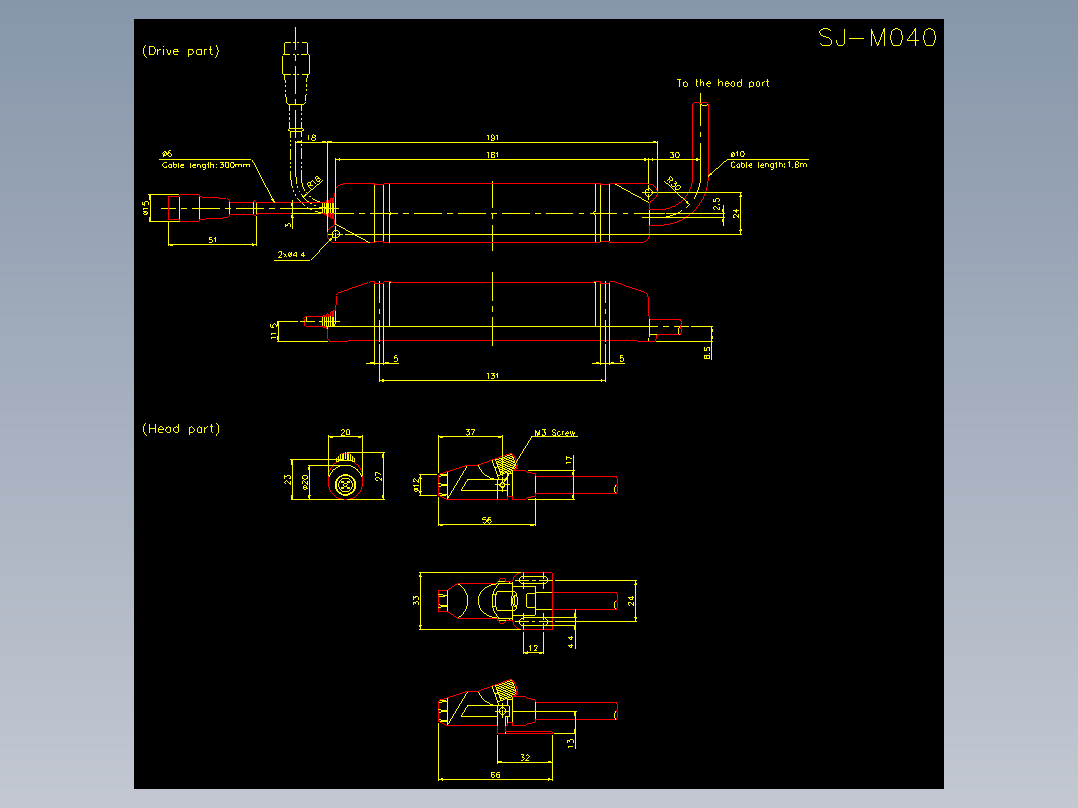Click the M3 Screw callout text
The height and width of the screenshot is (808, 1078).
556,432
